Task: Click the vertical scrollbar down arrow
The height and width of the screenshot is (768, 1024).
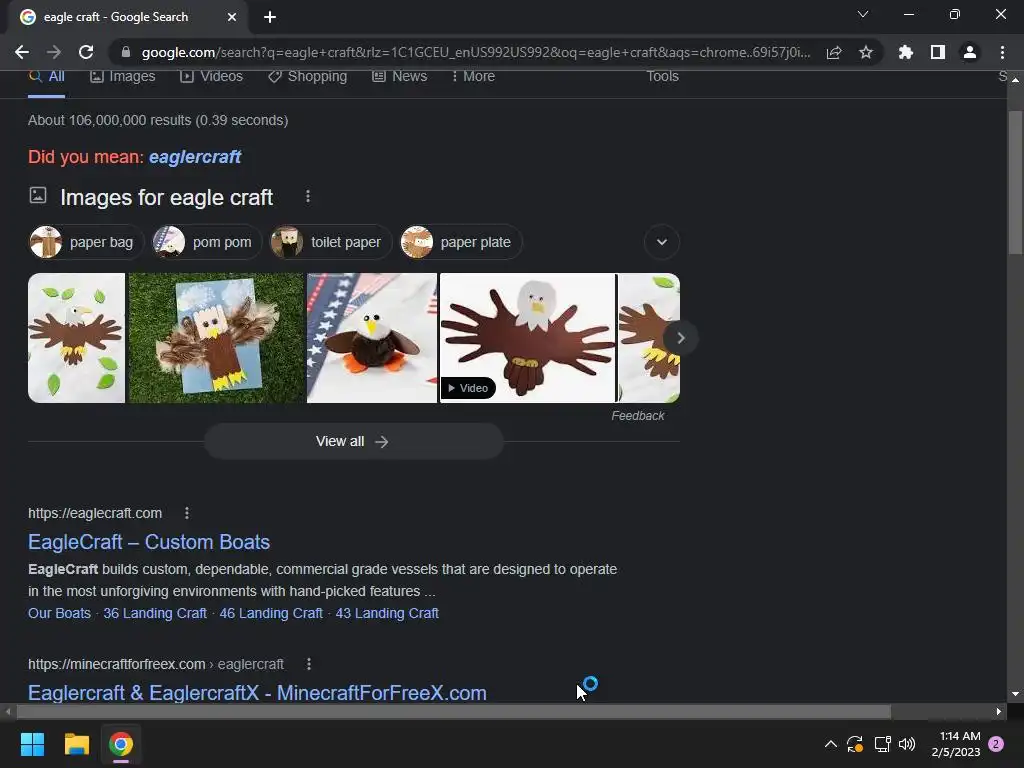Action: [1015, 694]
